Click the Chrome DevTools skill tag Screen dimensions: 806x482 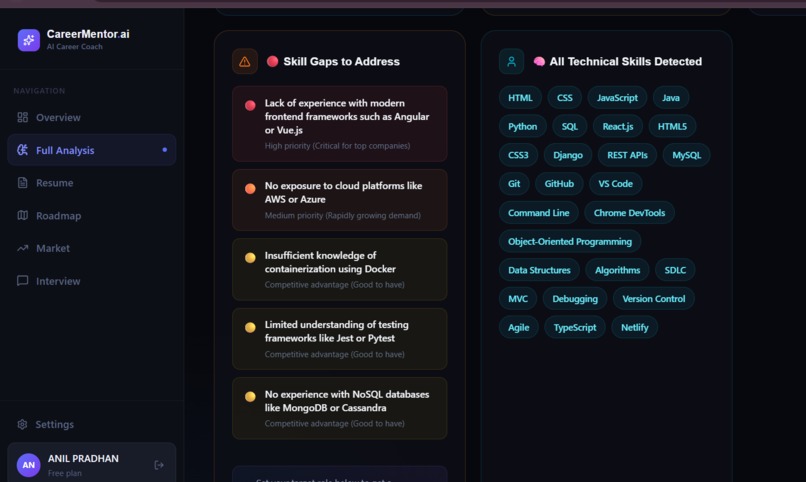629,213
